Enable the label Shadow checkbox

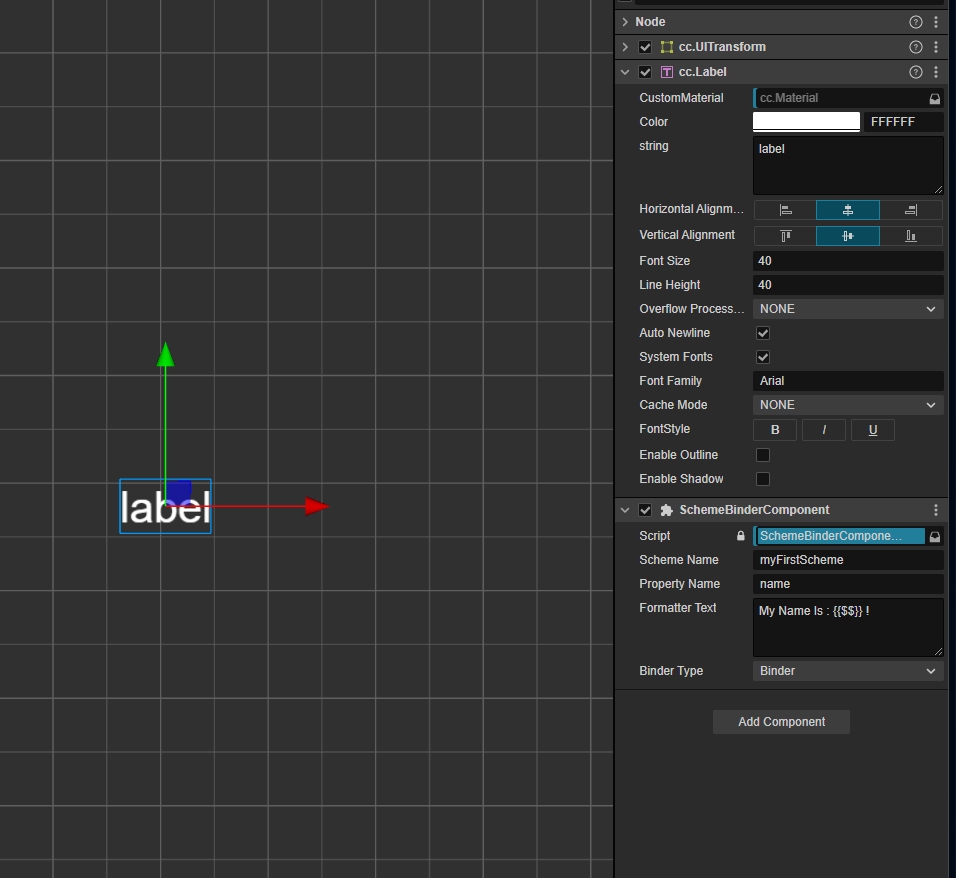[763, 479]
